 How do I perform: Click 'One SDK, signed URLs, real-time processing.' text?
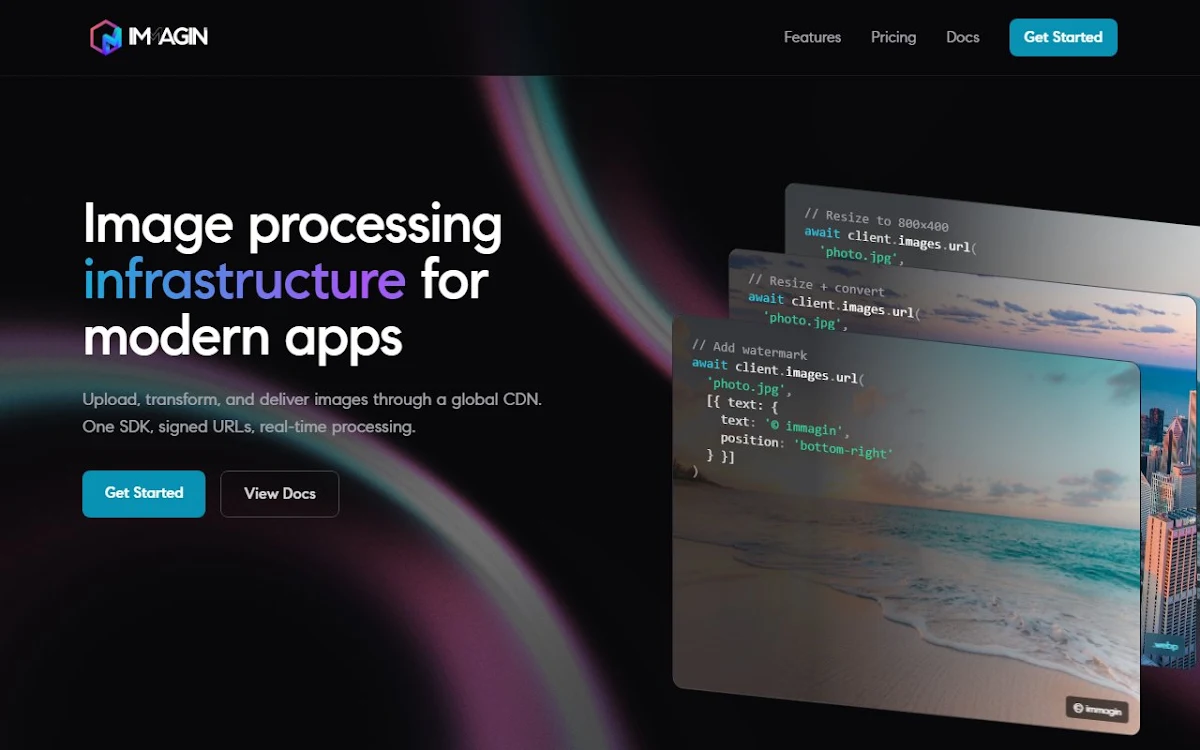click(x=248, y=427)
